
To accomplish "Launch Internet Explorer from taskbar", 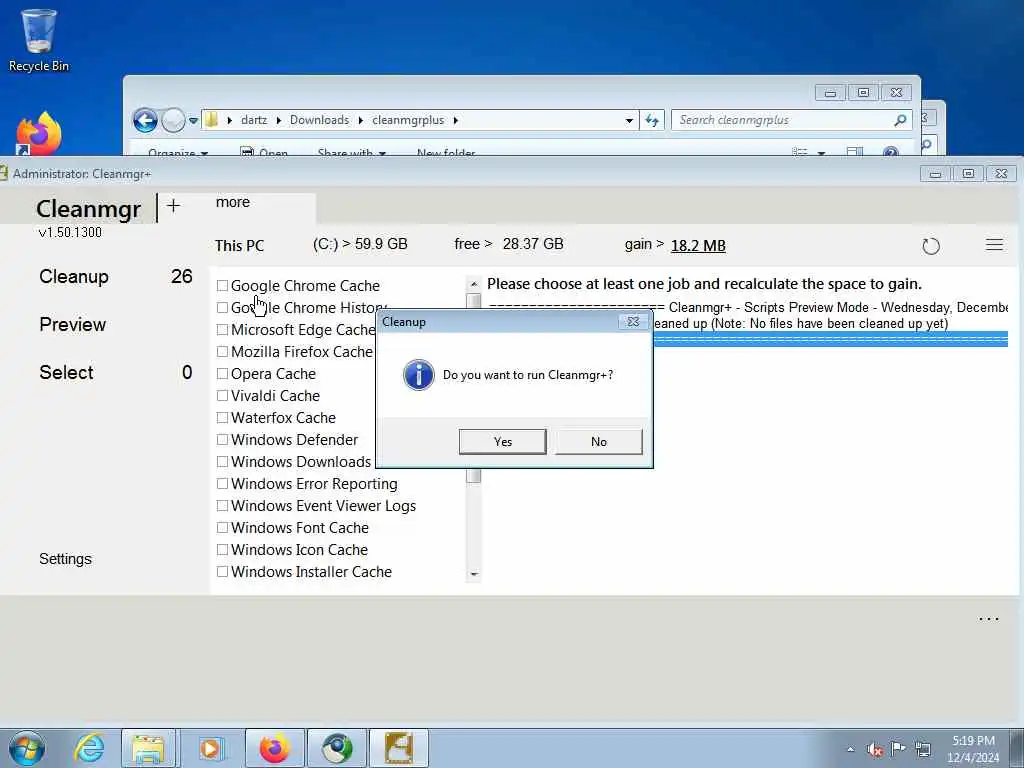I will click(x=89, y=748).
